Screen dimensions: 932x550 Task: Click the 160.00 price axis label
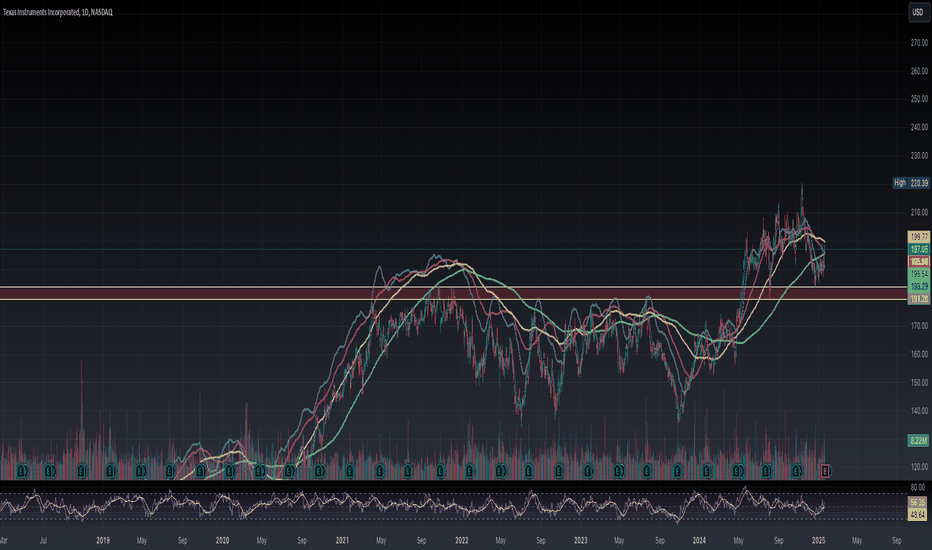point(919,354)
